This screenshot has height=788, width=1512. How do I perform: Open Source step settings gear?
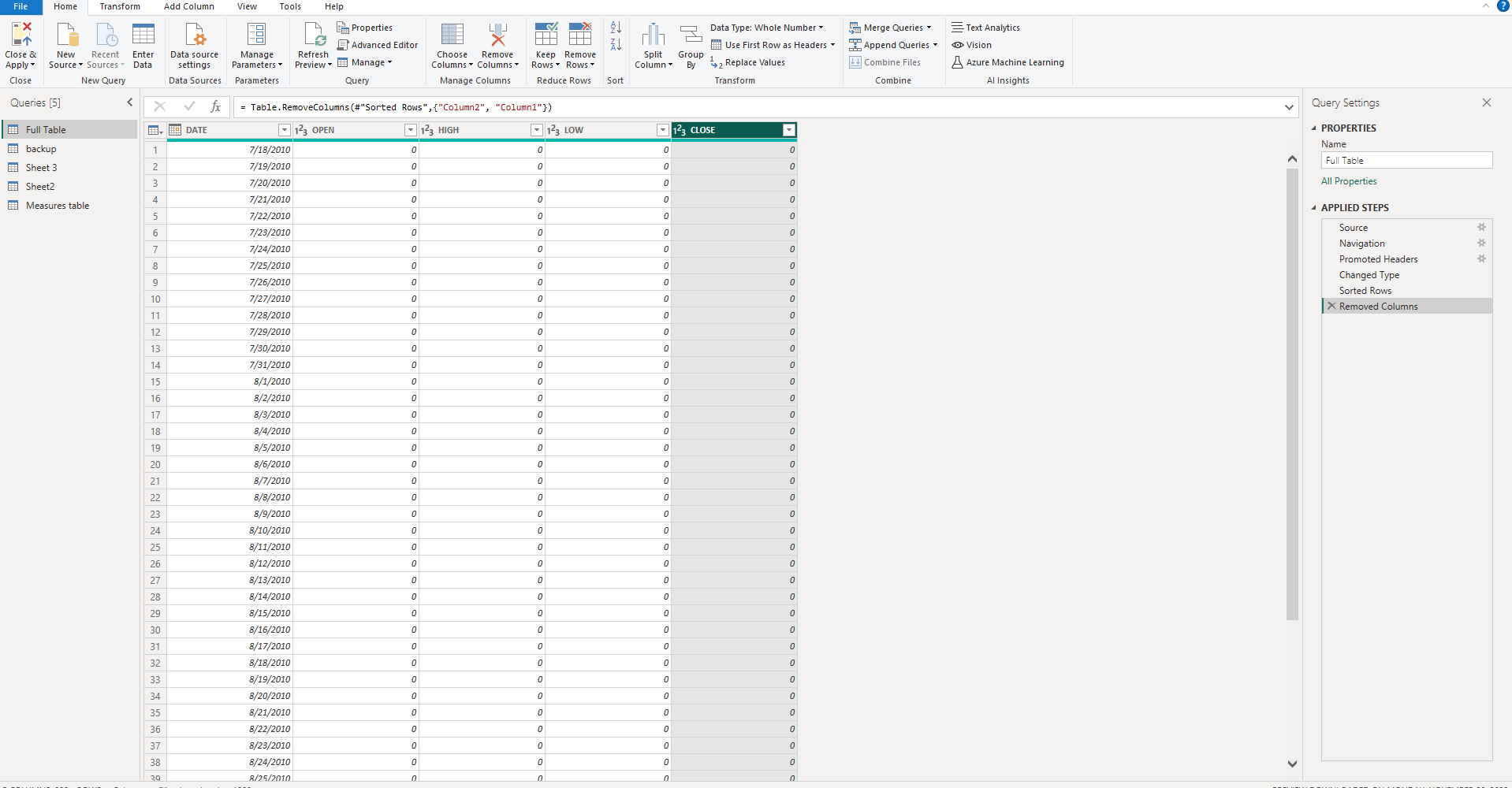(1481, 228)
